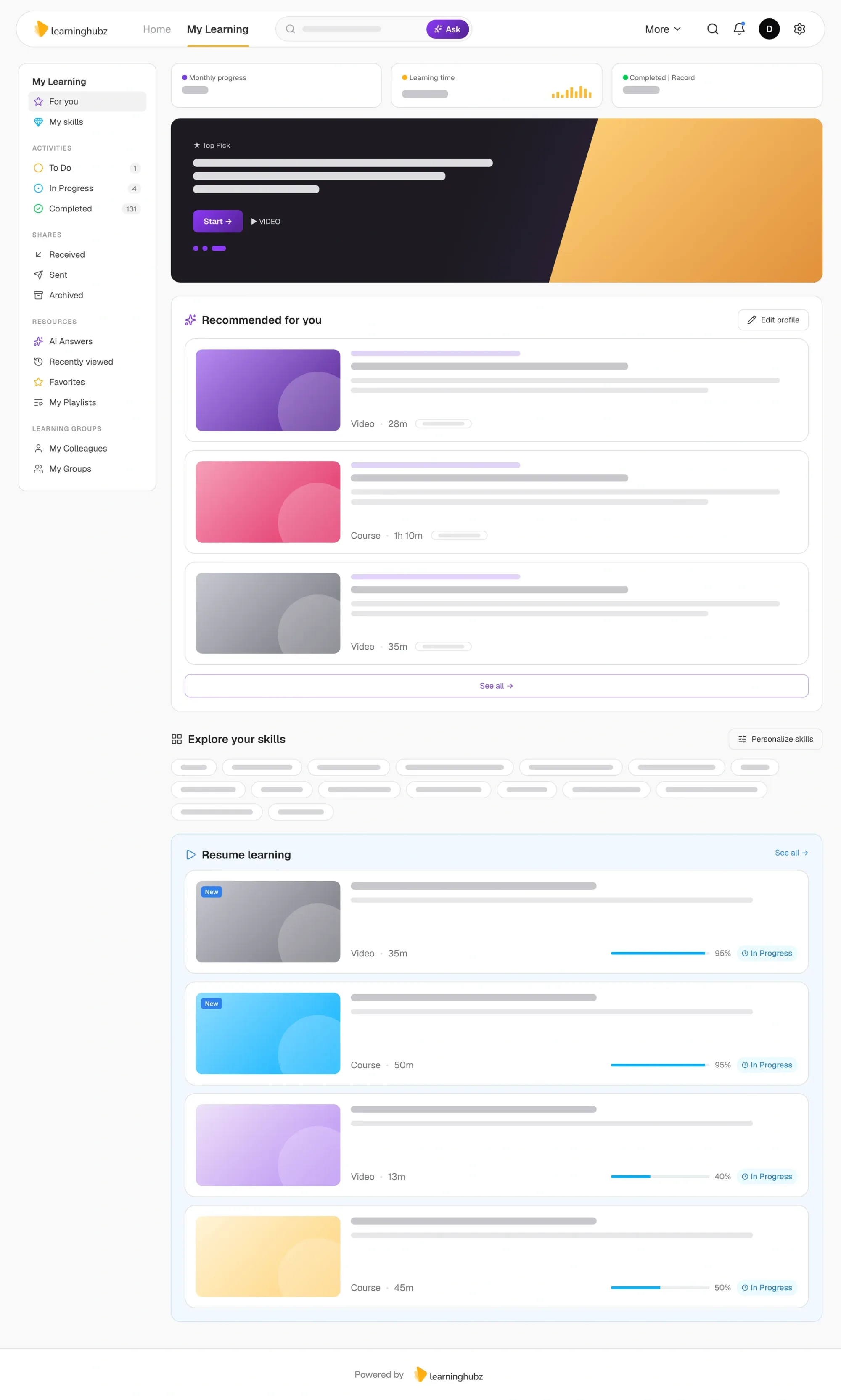Open My skills in sidebar
The image size is (841, 1400).
87,122
